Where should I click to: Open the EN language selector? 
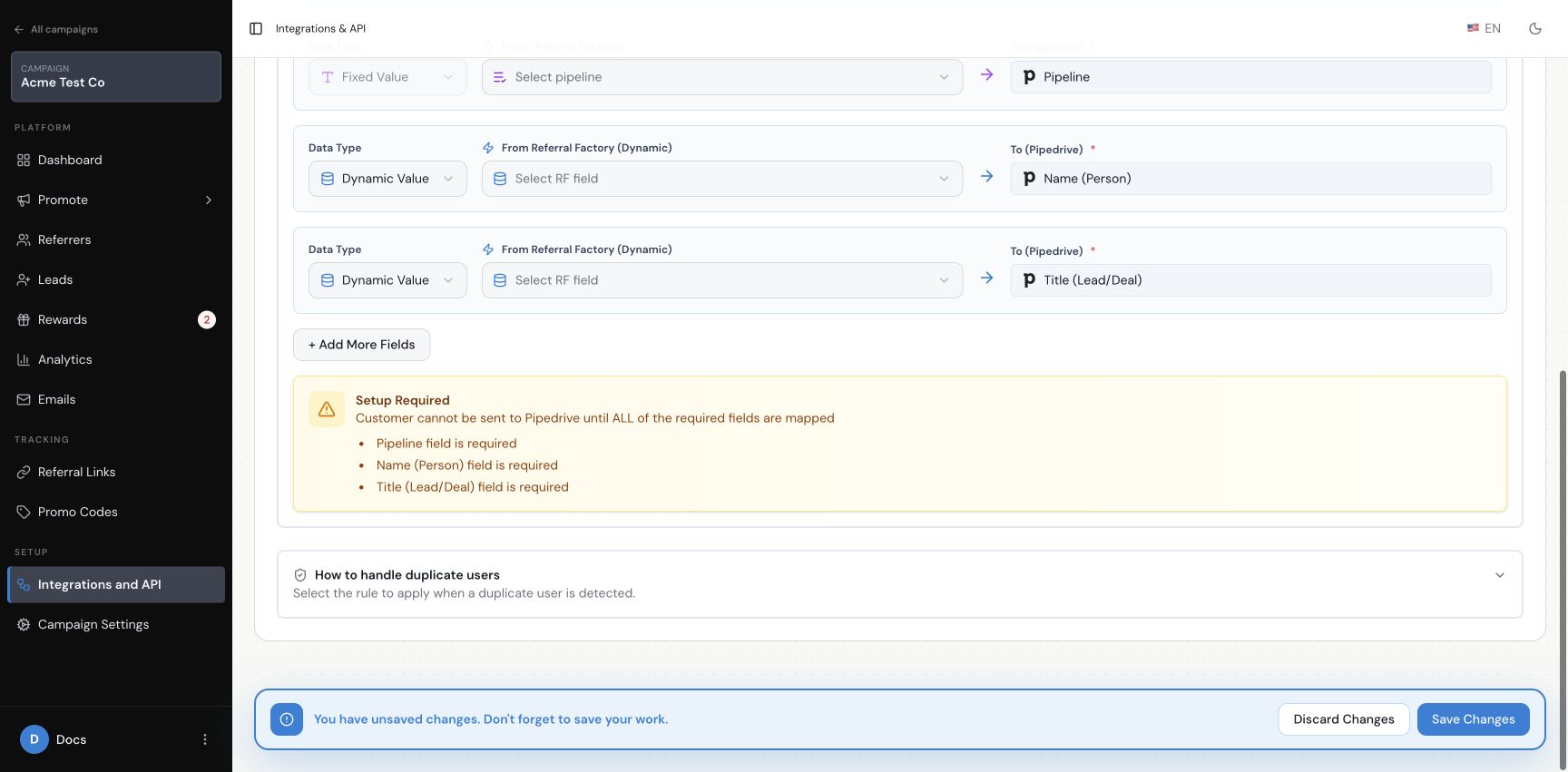tap(1484, 29)
